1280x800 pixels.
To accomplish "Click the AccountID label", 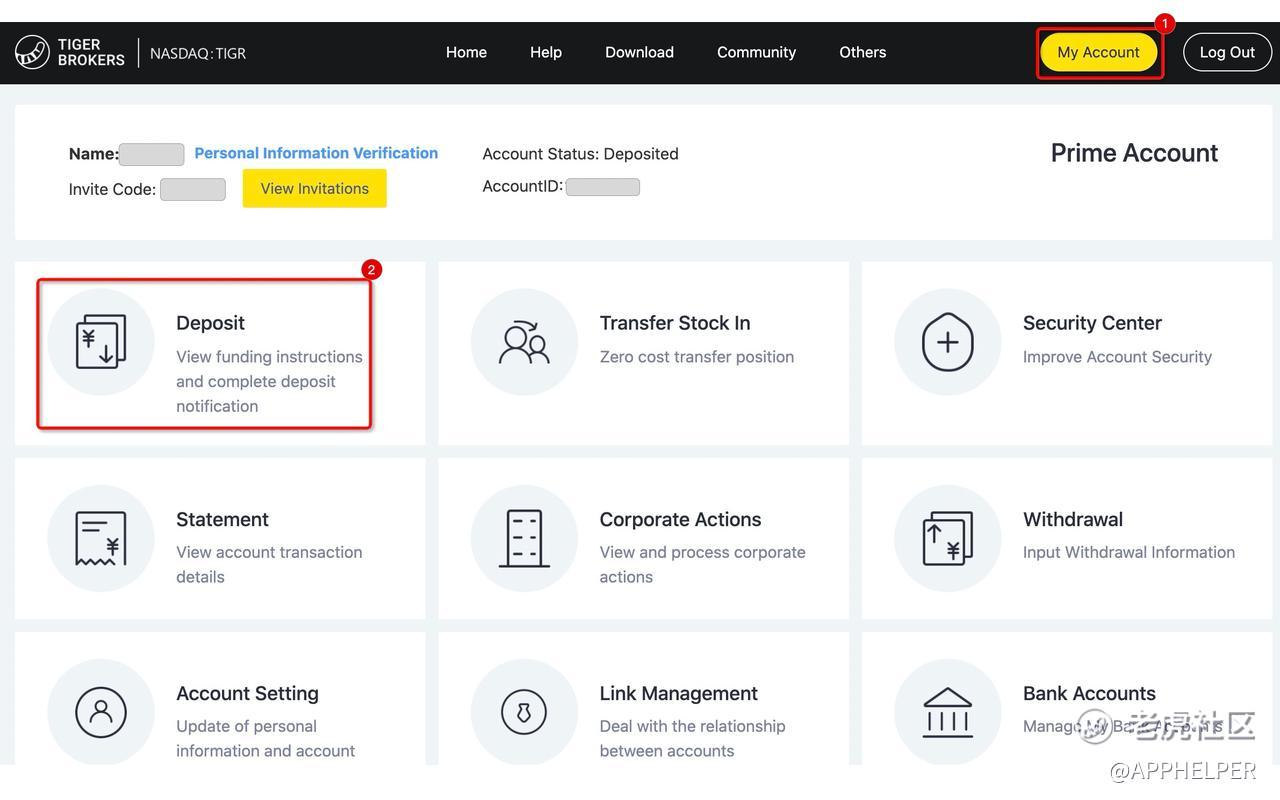I will coord(522,187).
